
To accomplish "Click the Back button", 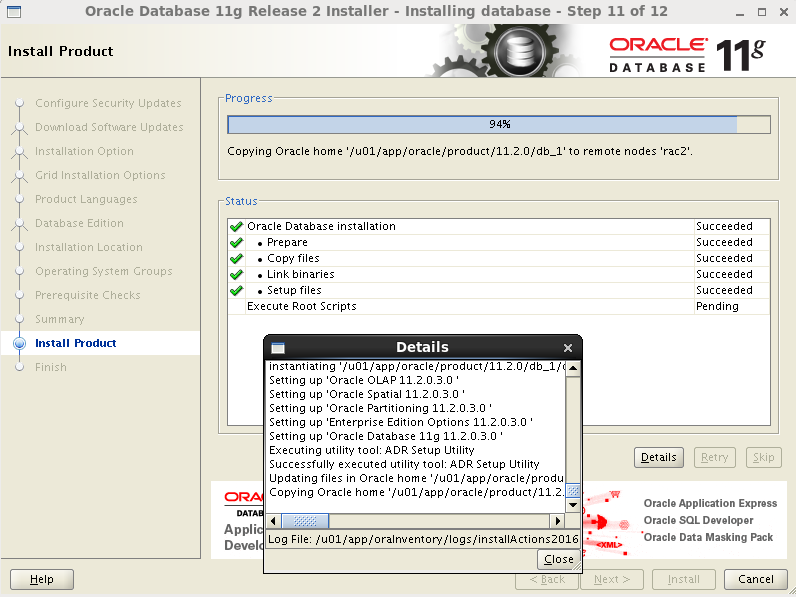I will tap(547, 579).
